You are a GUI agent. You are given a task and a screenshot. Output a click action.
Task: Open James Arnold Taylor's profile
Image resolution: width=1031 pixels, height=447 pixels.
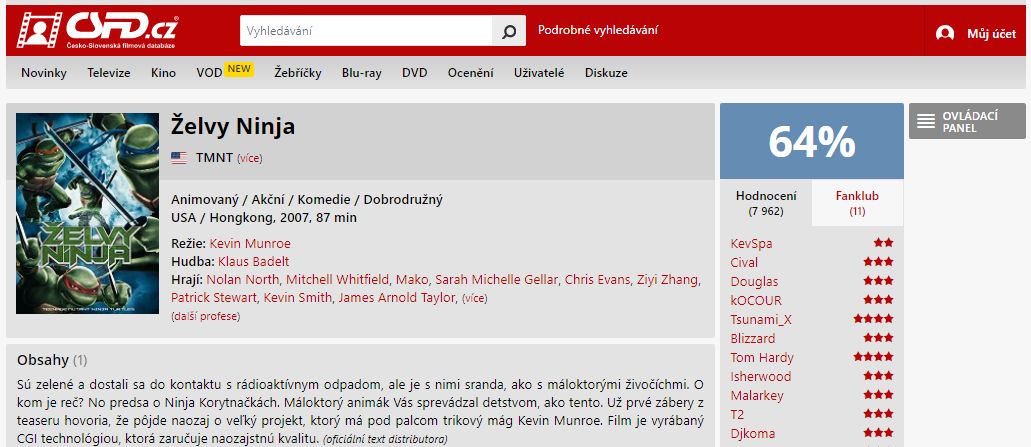tap(398, 298)
